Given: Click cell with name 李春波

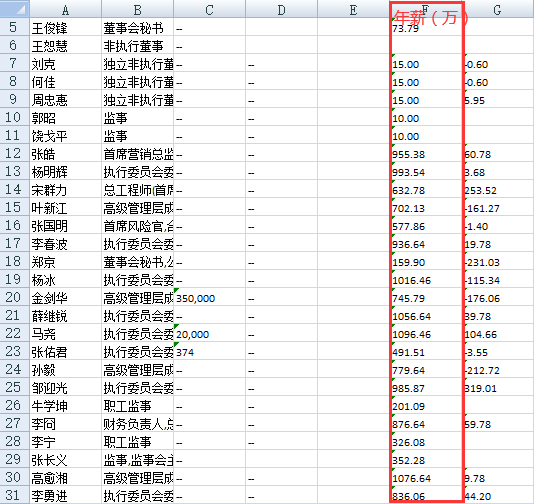Looking at the screenshot, I should pyautogui.click(x=65, y=243).
